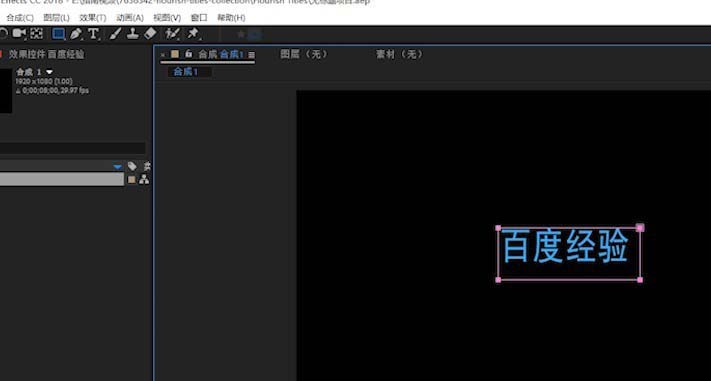Select the Brush tool
Screen dimensions: 711x381
pos(115,34)
